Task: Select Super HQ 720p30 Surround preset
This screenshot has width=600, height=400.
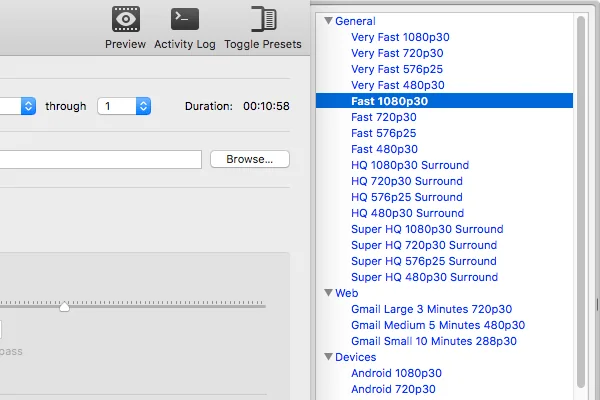Action: coord(424,245)
